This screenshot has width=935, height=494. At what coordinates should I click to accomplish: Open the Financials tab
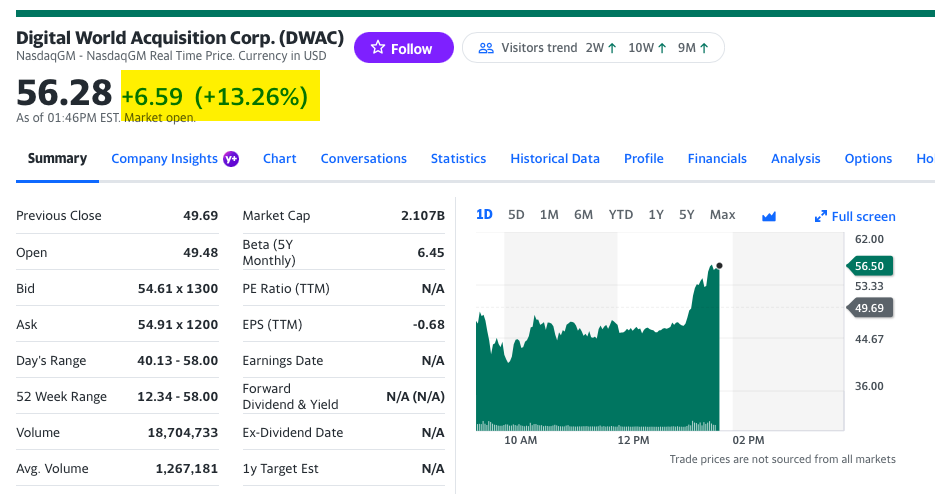pos(717,159)
